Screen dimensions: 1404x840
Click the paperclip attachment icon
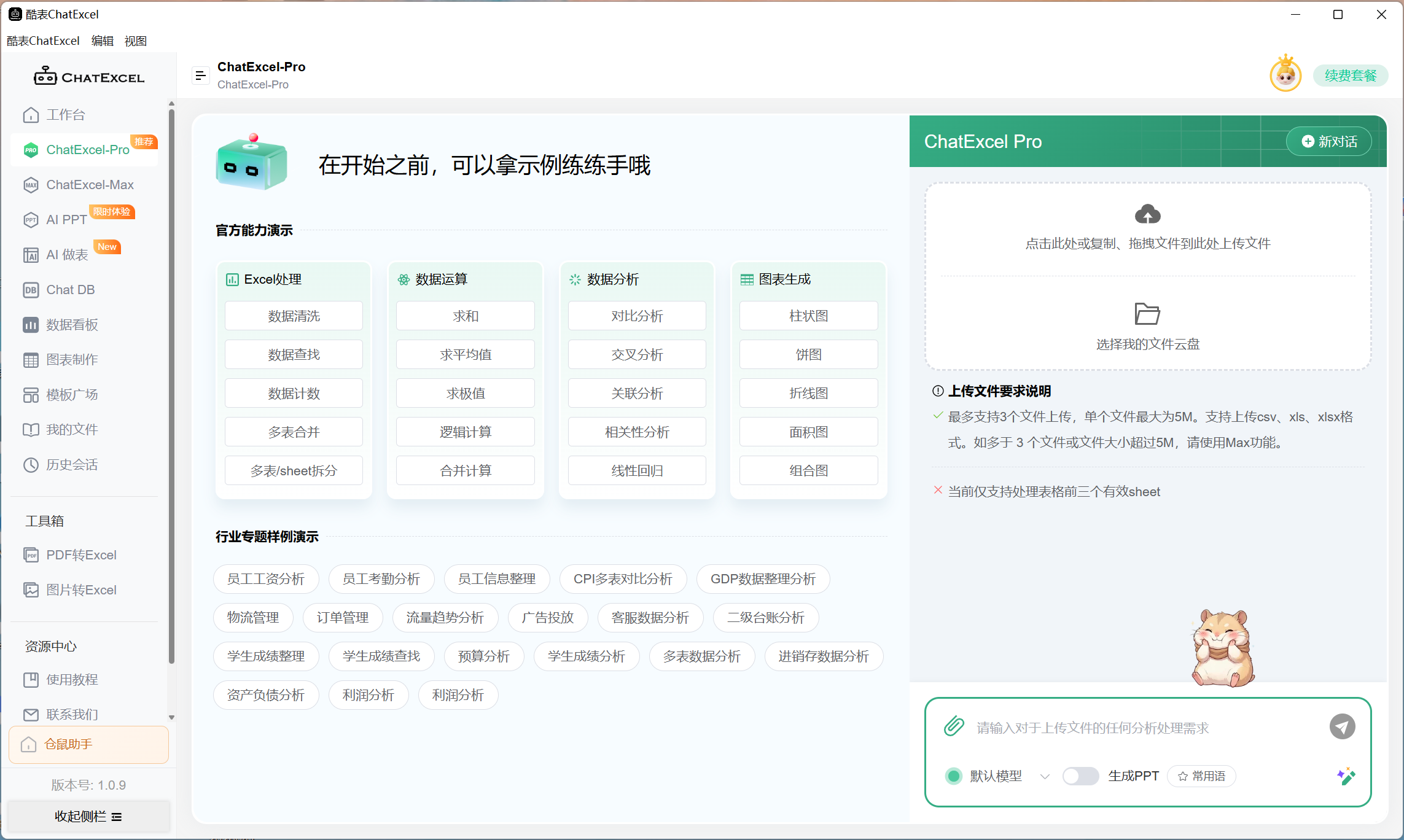pos(954,726)
